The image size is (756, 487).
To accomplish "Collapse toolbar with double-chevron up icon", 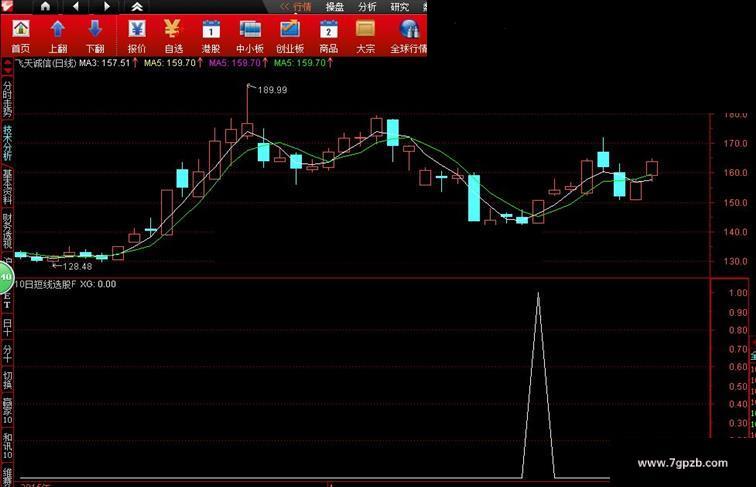I will [137, 7].
